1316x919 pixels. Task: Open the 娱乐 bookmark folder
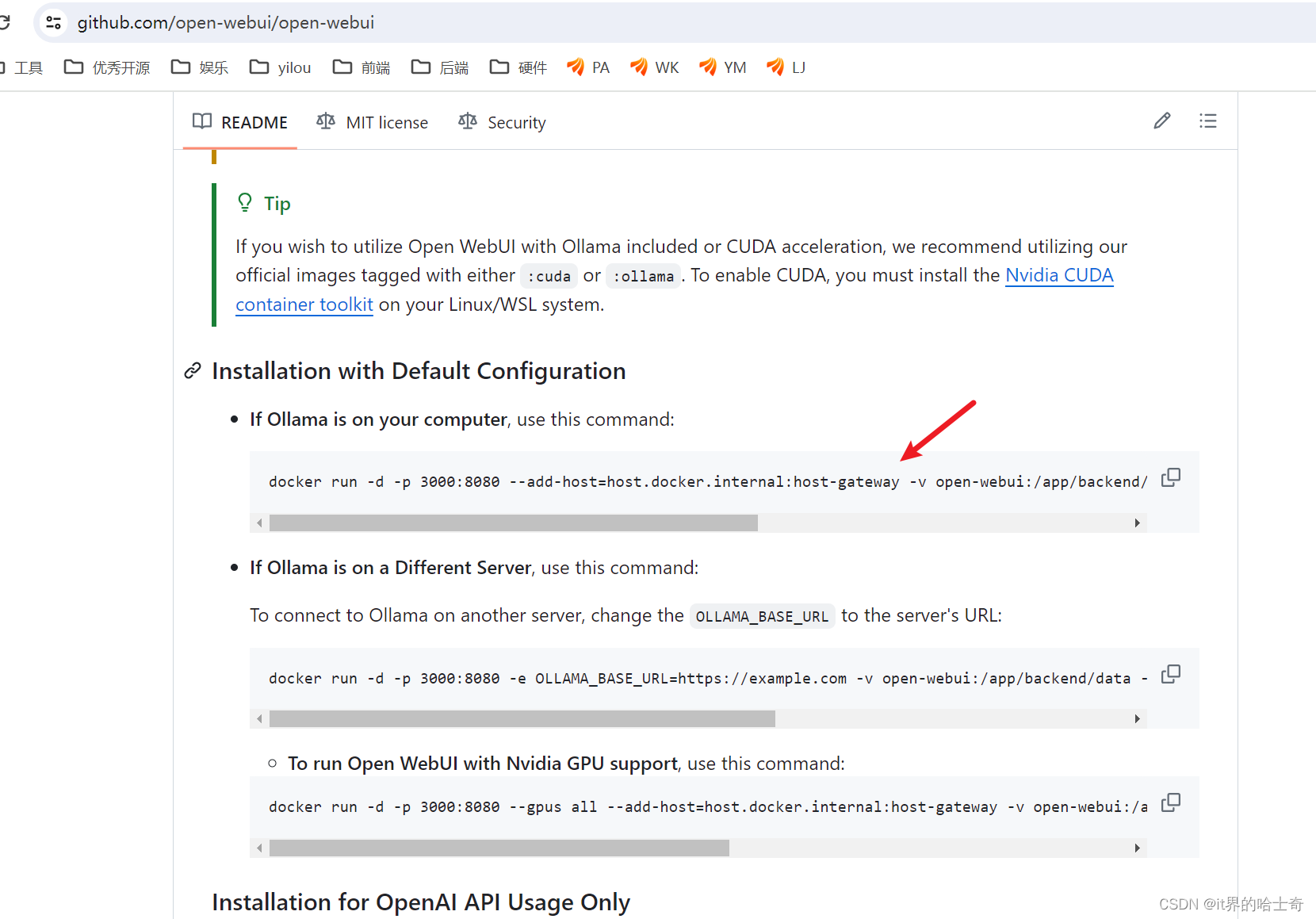200,67
